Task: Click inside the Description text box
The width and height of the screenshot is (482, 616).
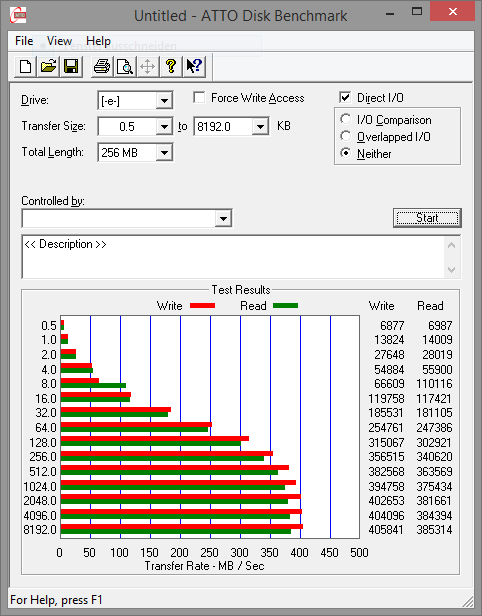Action: point(234,257)
